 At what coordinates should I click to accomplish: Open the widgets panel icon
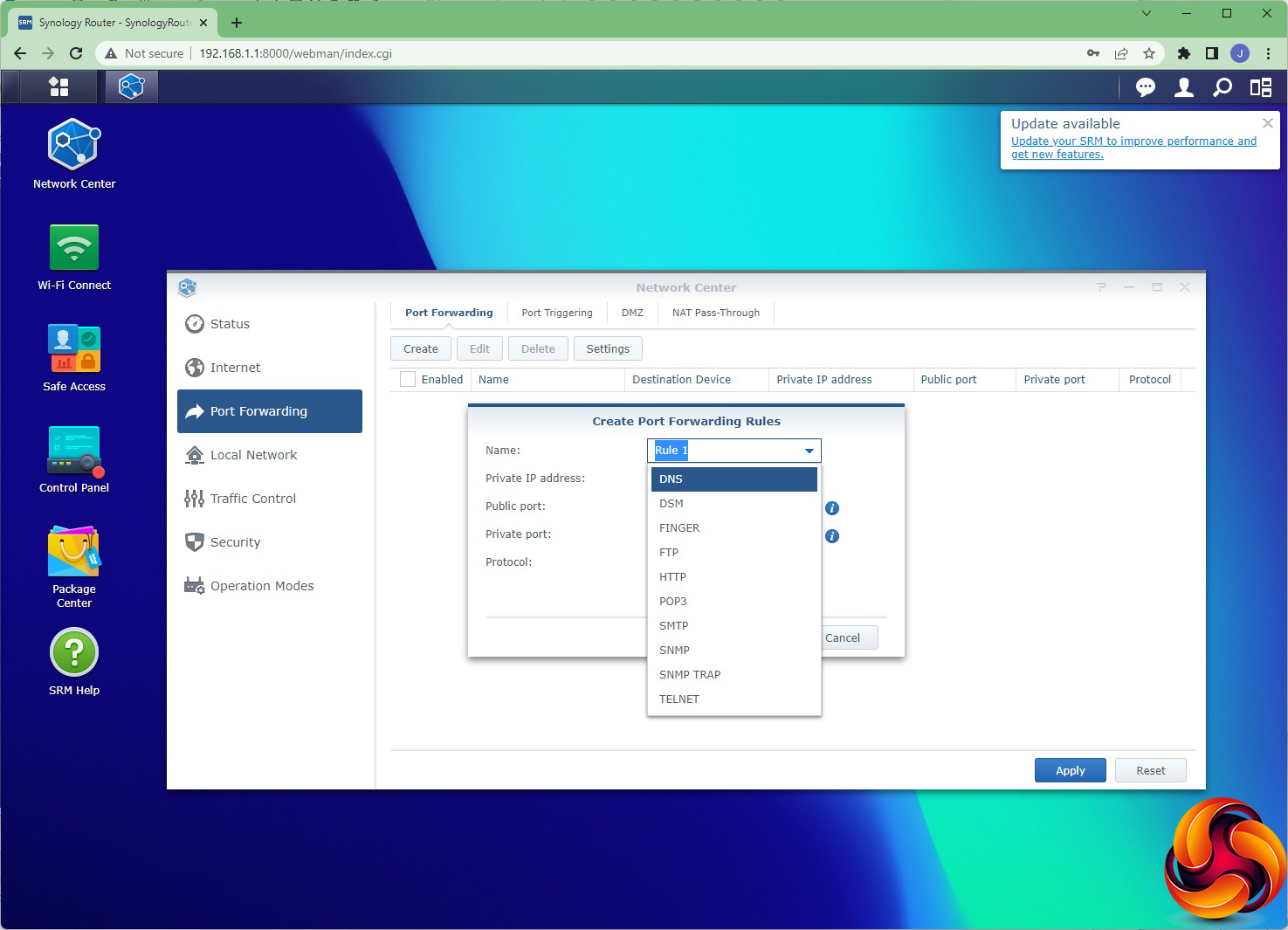click(x=1260, y=86)
